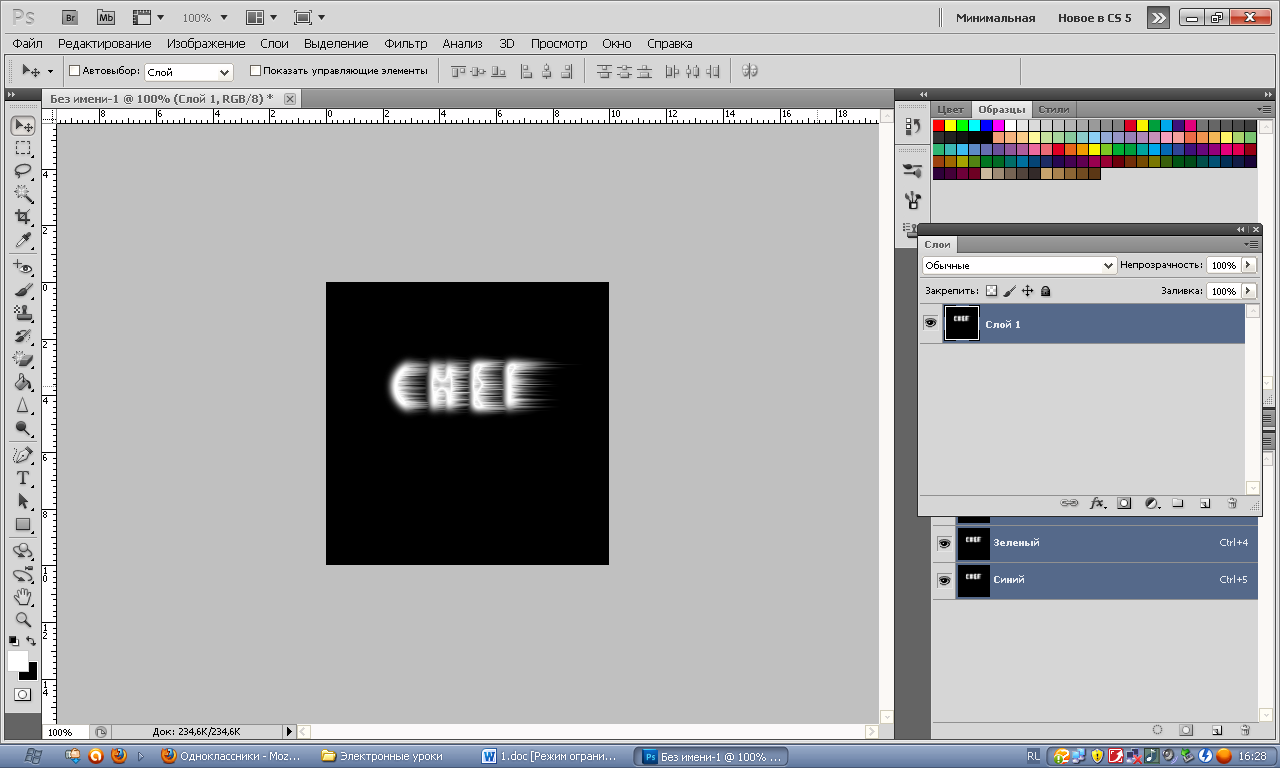Screen dimensions: 1280x768
Task: Select the 3D Camera Rotate tool
Action: [x=23, y=574]
